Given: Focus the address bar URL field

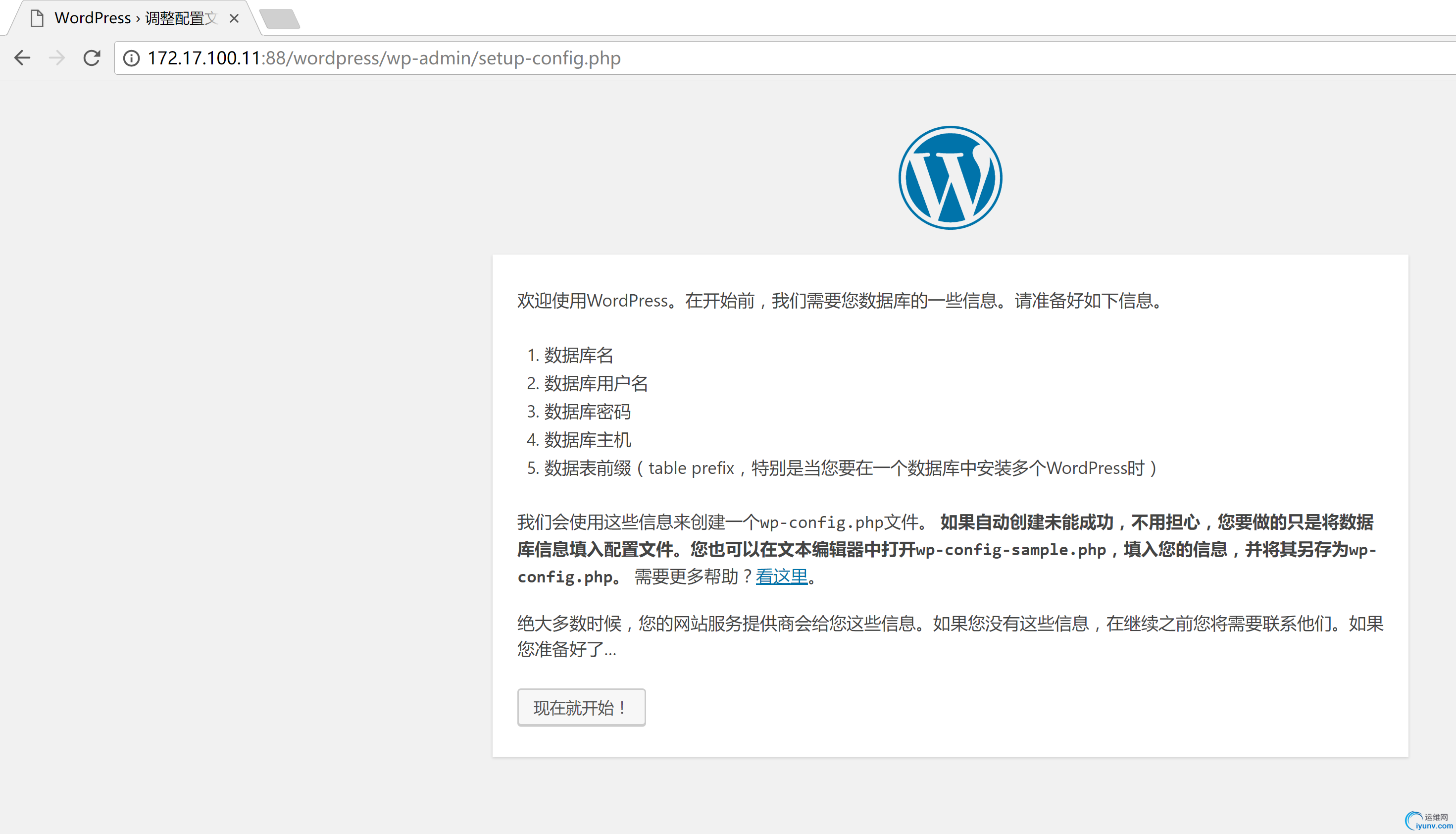Looking at the screenshot, I should 784,58.
